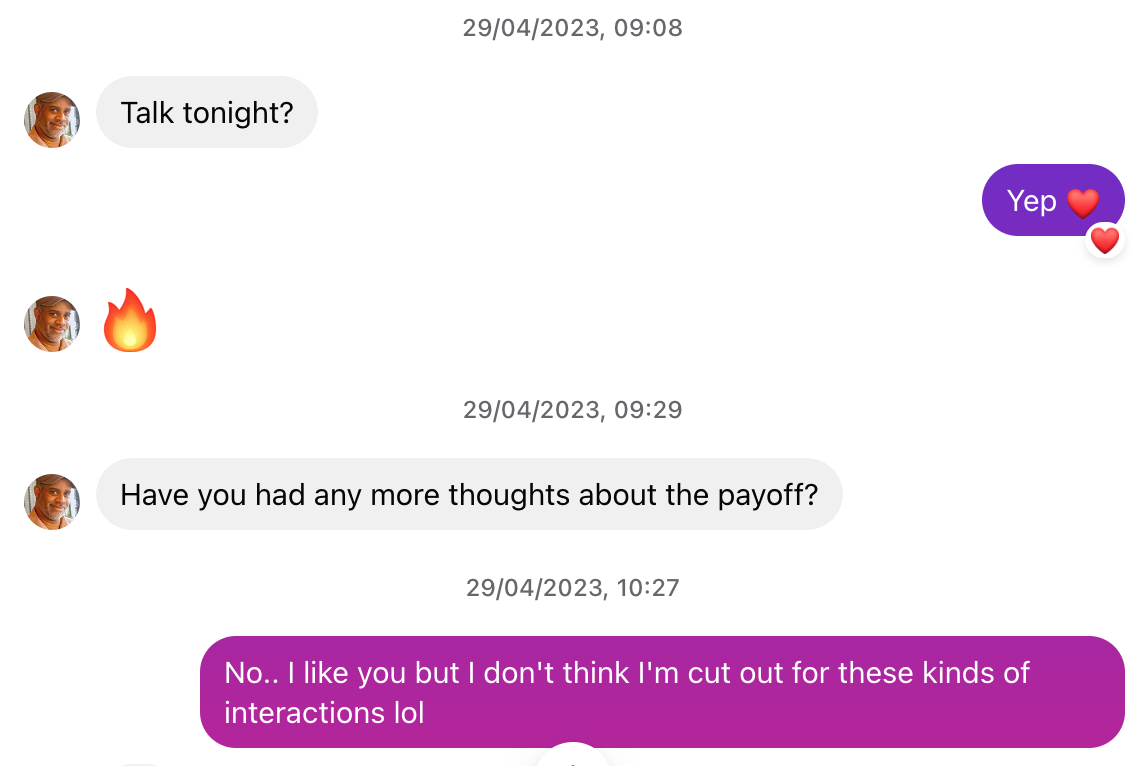1140x766 pixels.
Task: Click the 29/04/2023, 09:29 timestamp
Action: point(573,410)
